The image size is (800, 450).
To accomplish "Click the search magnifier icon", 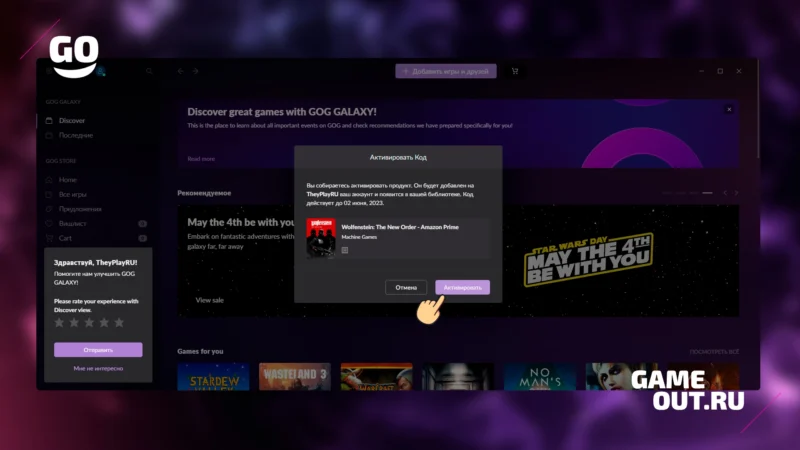I will pos(149,71).
